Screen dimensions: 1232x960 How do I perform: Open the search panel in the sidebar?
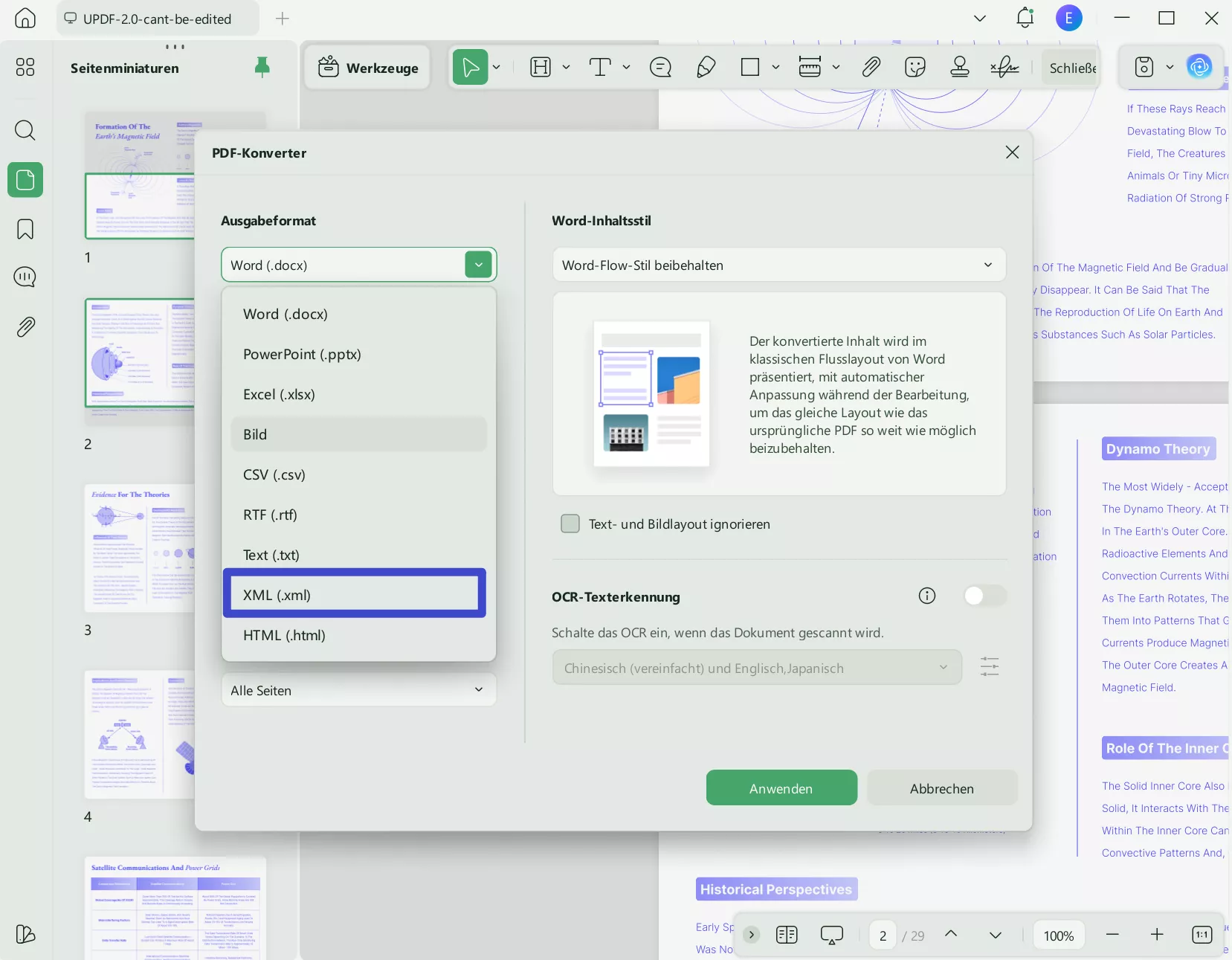point(25,131)
